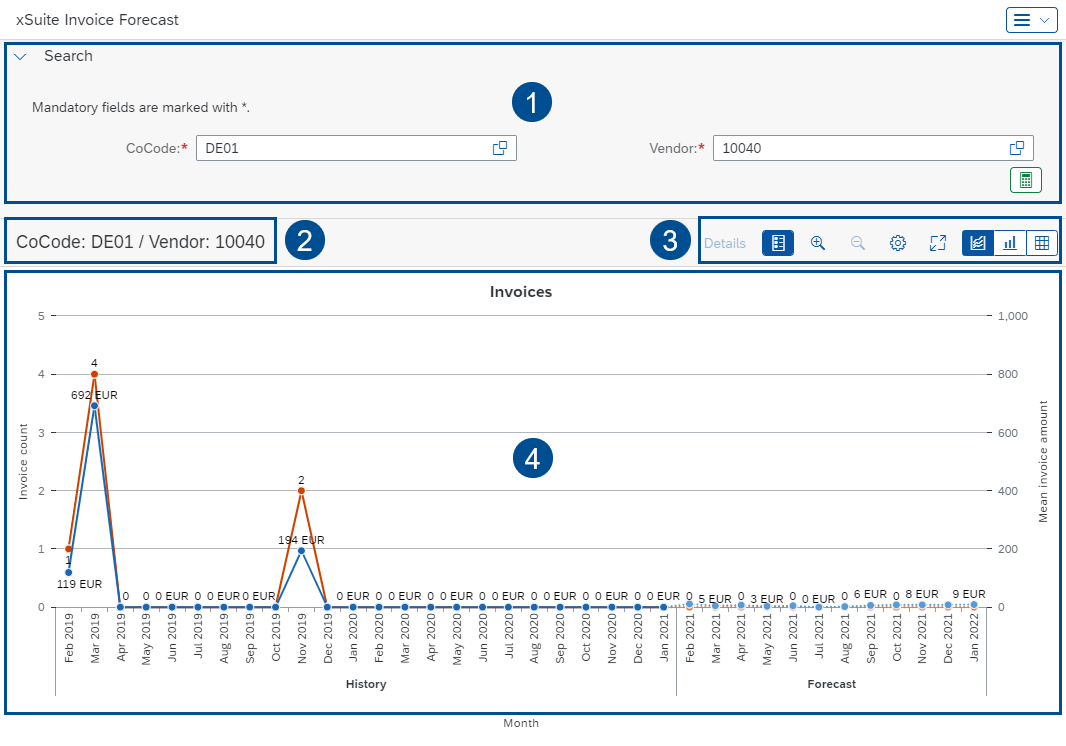Activate the combined chart type button

pos(976,242)
